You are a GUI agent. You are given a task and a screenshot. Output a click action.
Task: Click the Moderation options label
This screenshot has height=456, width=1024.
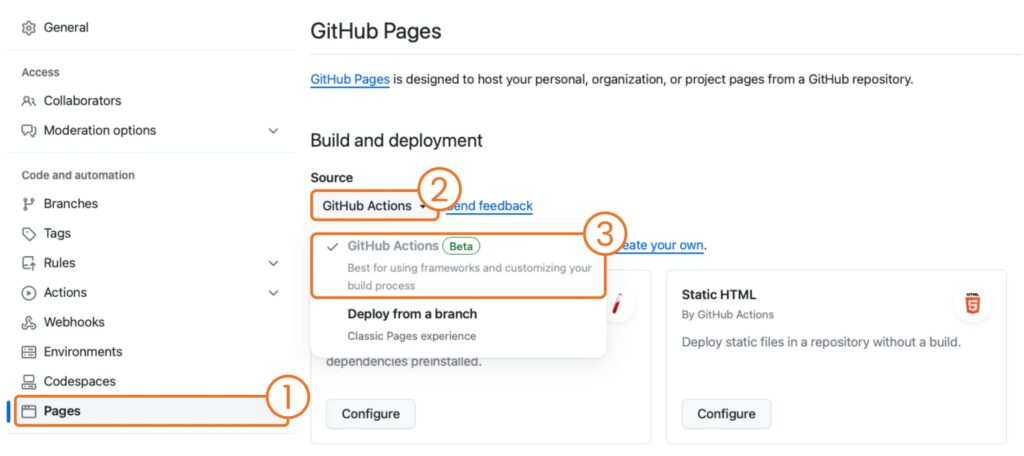pyautogui.click(x=100, y=131)
